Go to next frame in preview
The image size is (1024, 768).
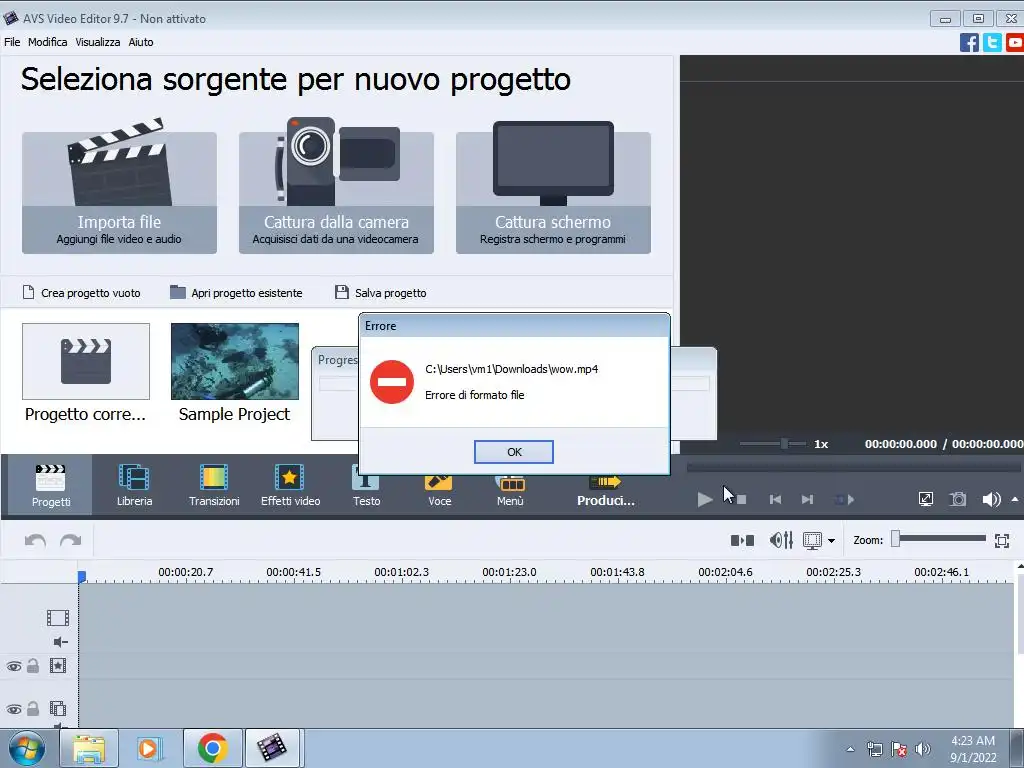pos(807,500)
